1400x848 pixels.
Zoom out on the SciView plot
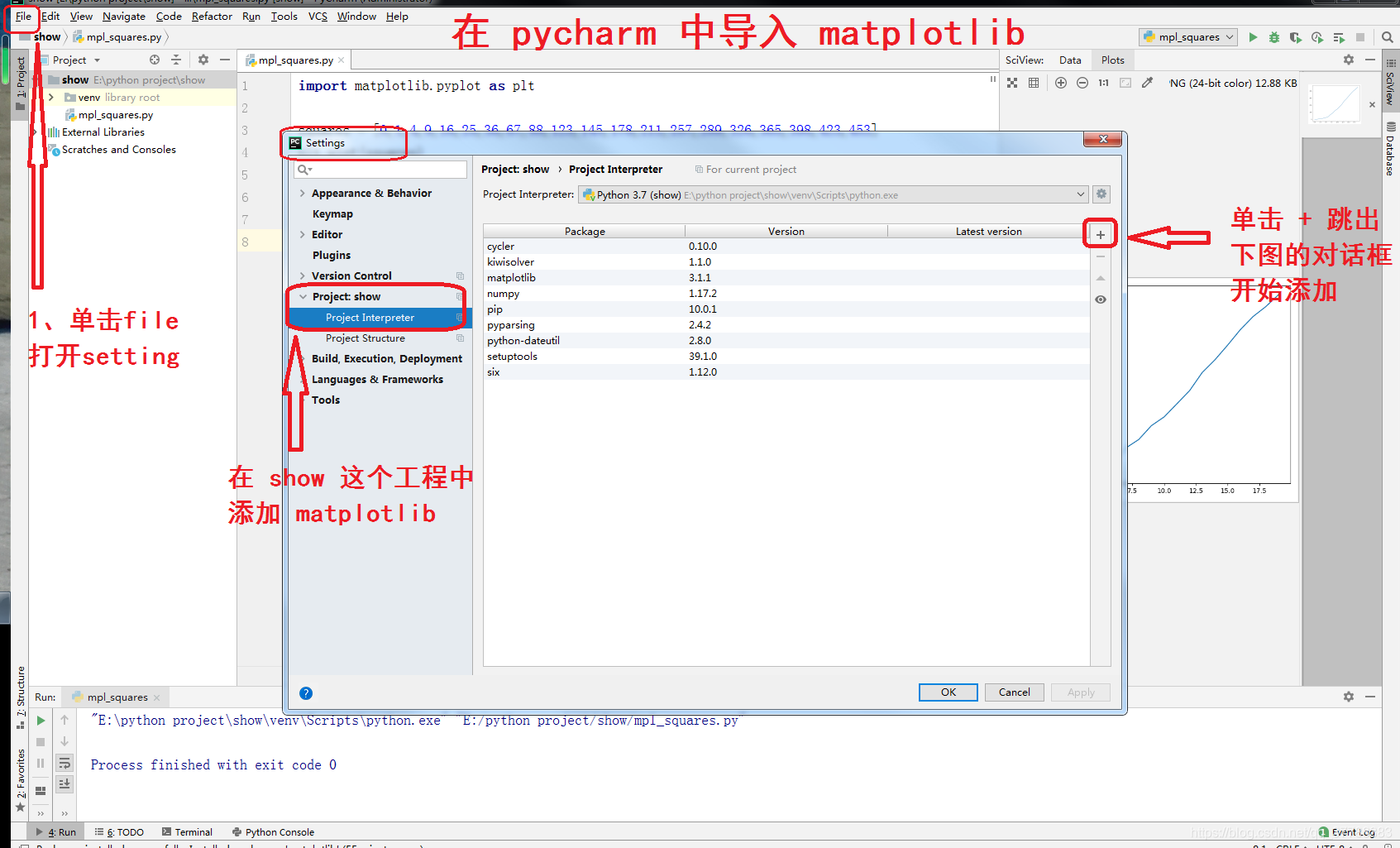pyautogui.click(x=1082, y=83)
